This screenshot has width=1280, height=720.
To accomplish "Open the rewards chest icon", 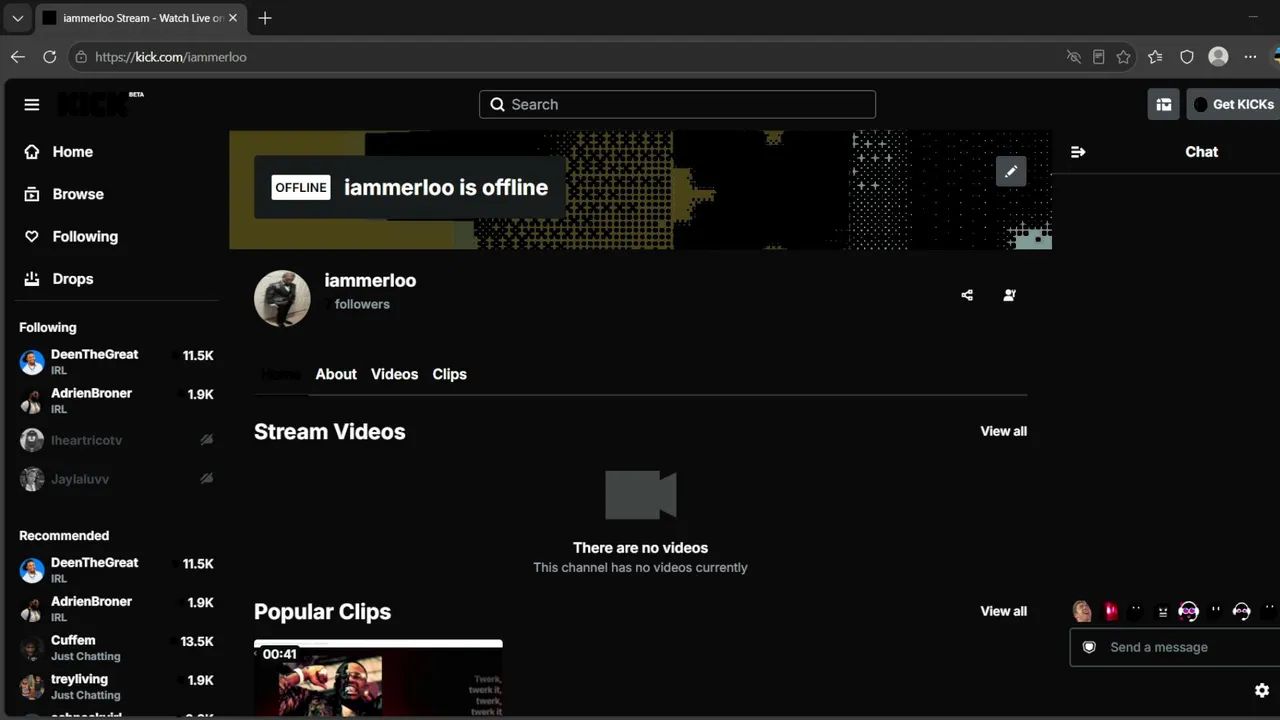I will (1163, 104).
